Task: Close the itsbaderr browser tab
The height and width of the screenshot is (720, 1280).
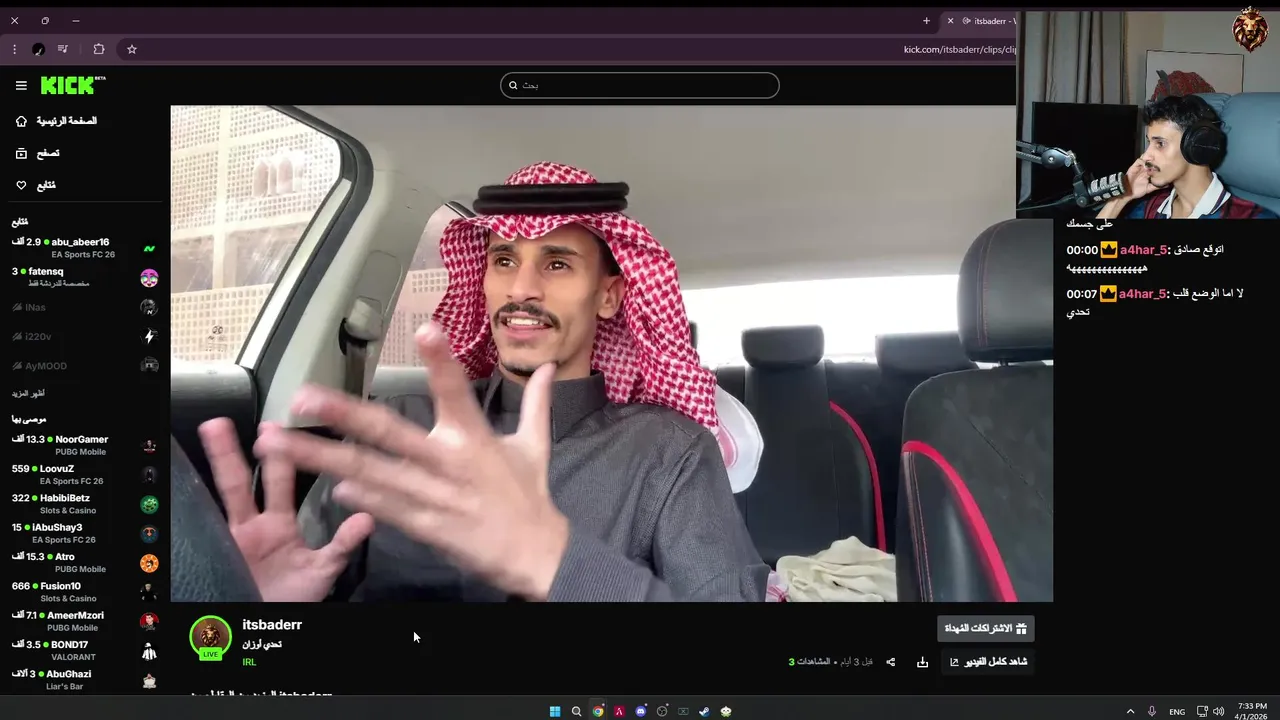Action: (x=951, y=20)
